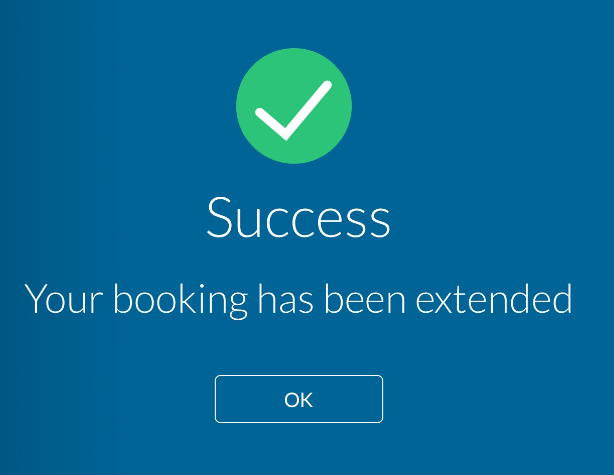Viewport: 614px width, 475px height.
Task: Click the booking extended confirmation line
Action: pos(298,300)
